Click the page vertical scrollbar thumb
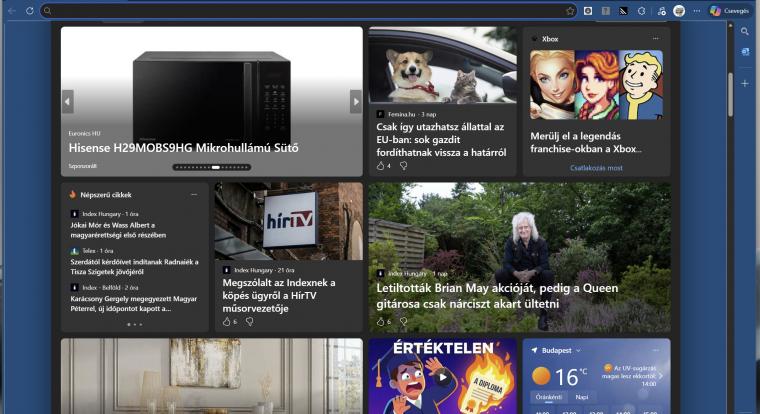Screen dimensions: 760x414 730,95
